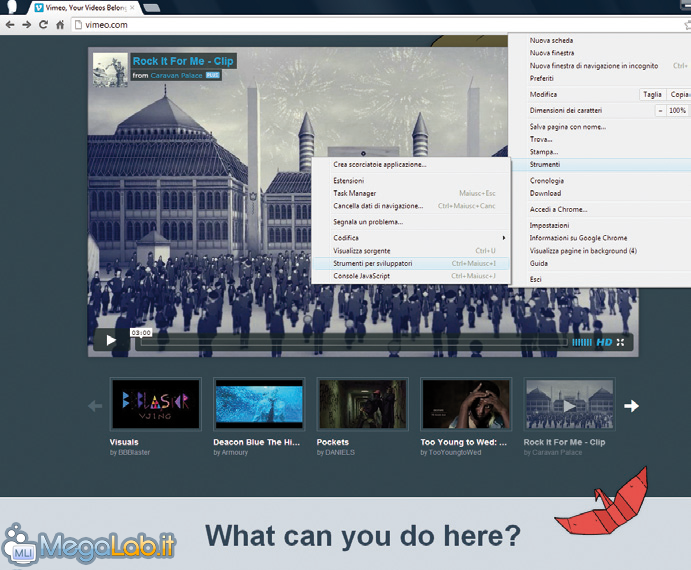
Task: Open Cronologia from the menu
Action: pyautogui.click(x=546, y=181)
